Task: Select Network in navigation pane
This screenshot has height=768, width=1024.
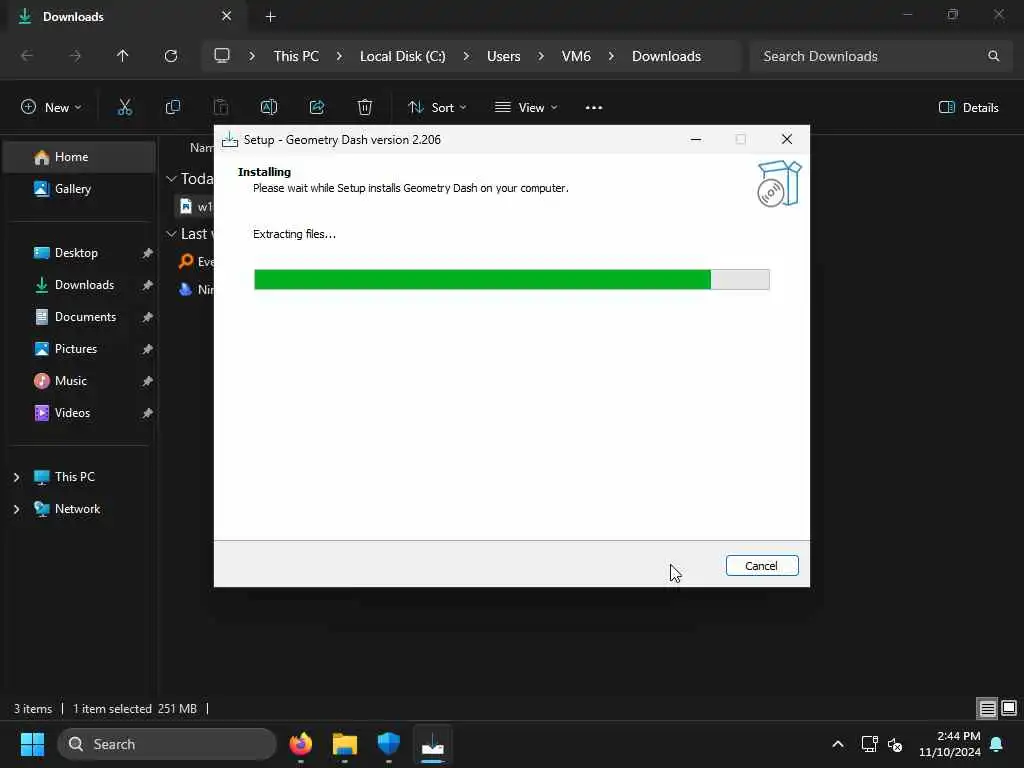Action: point(80,509)
